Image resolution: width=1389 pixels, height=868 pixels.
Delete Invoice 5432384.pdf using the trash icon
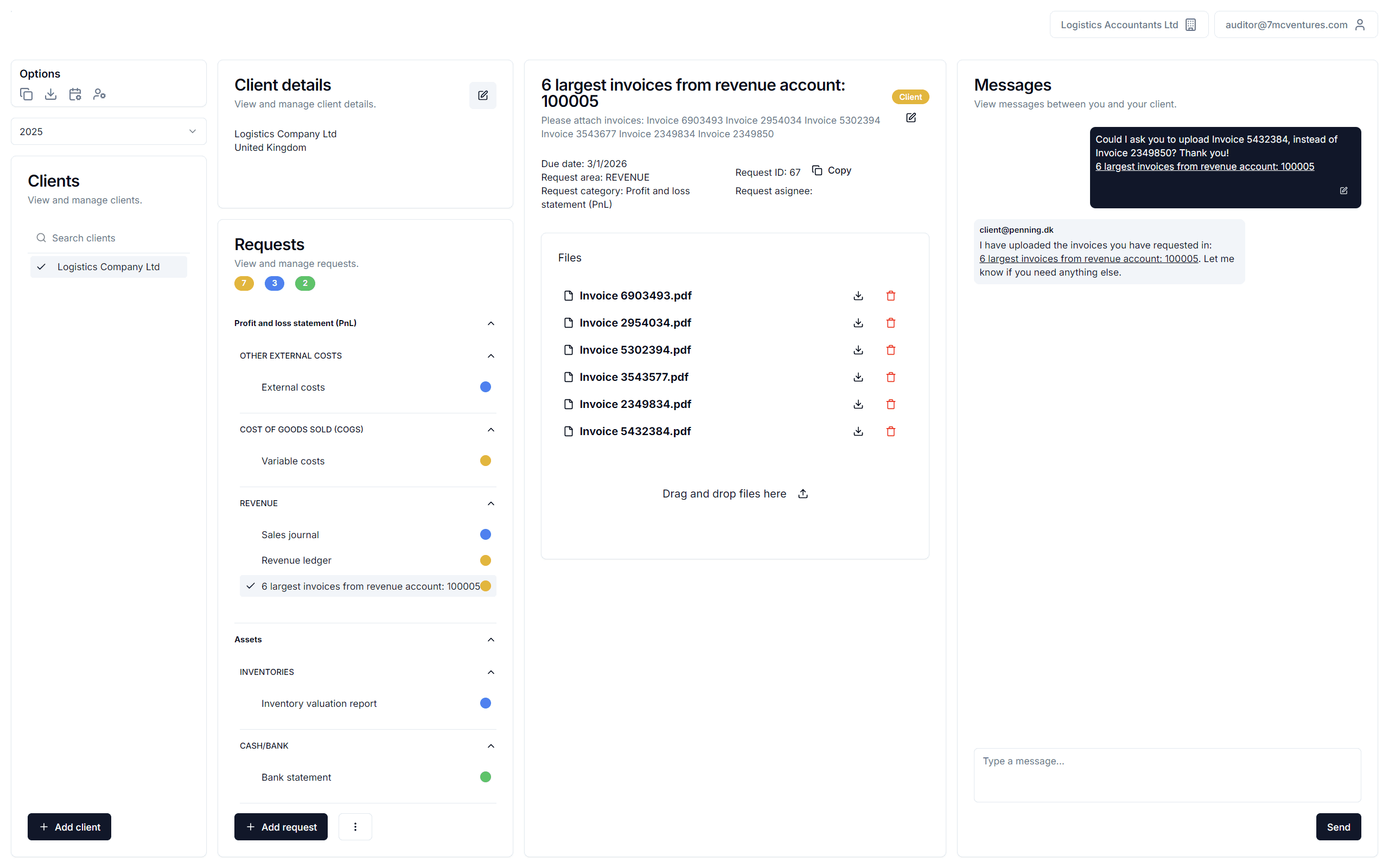click(x=891, y=431)
